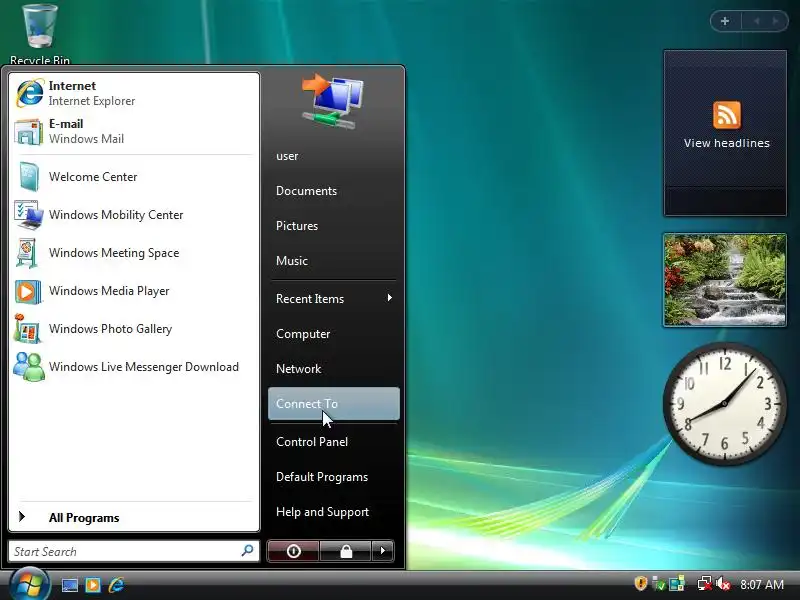Open the Recycle Bin desktop icon
This screenshot has width=800, height=600.
[40, 34]
